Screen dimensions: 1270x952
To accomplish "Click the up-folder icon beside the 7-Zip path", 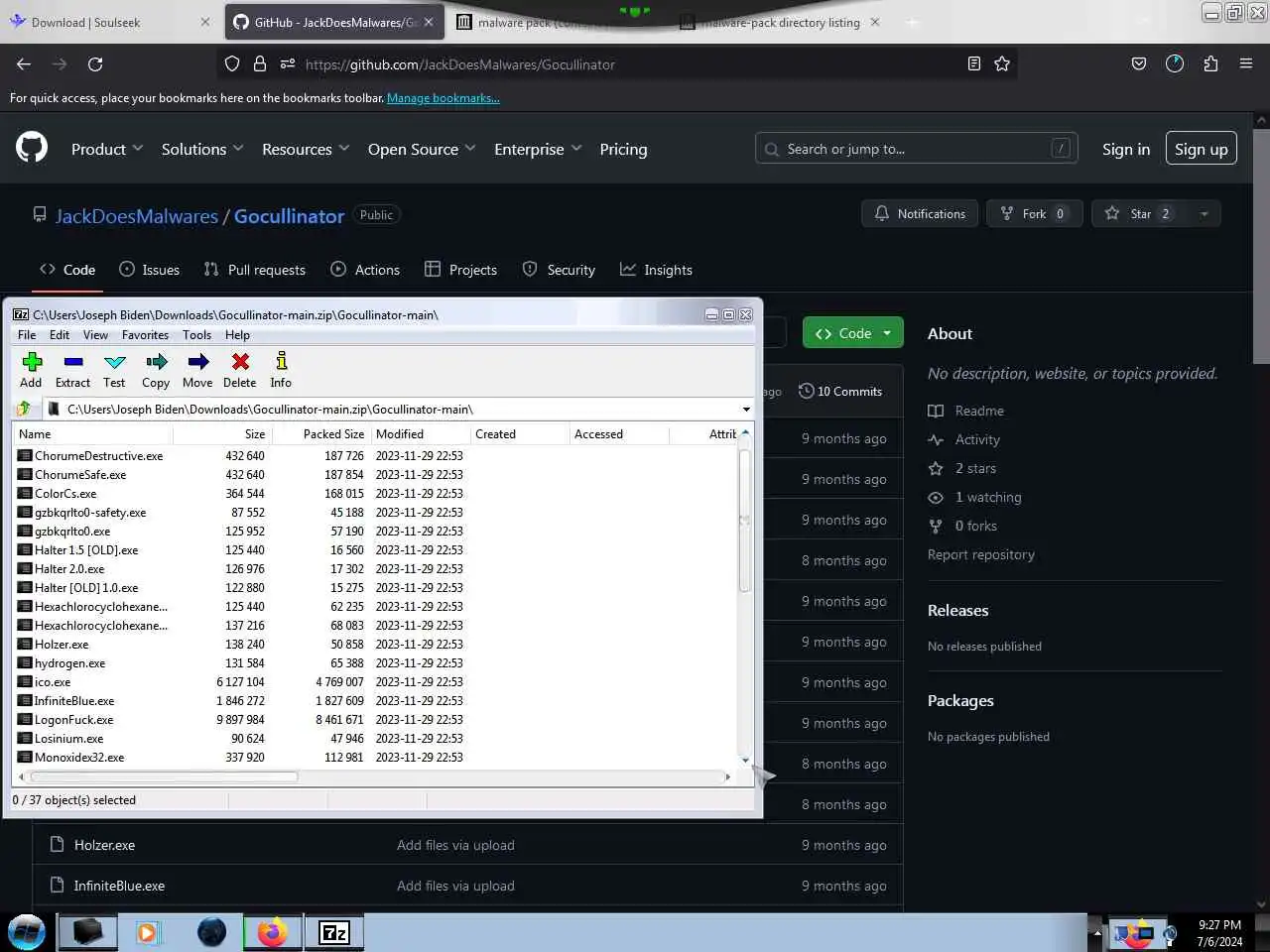I will pyautogui.click(x=25, y=409).
